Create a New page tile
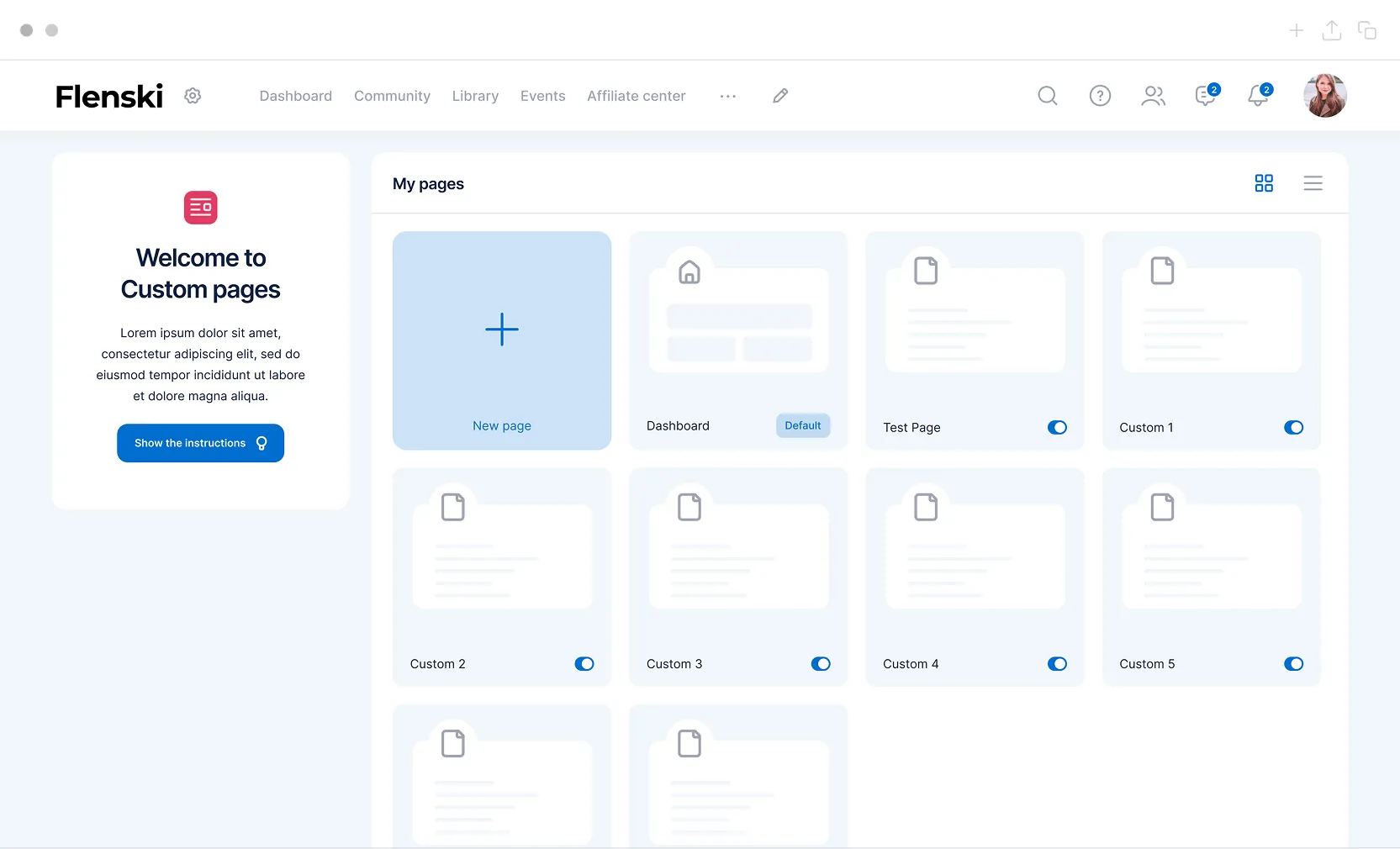Screen dimensions: 1400x849 coord(502,340)
